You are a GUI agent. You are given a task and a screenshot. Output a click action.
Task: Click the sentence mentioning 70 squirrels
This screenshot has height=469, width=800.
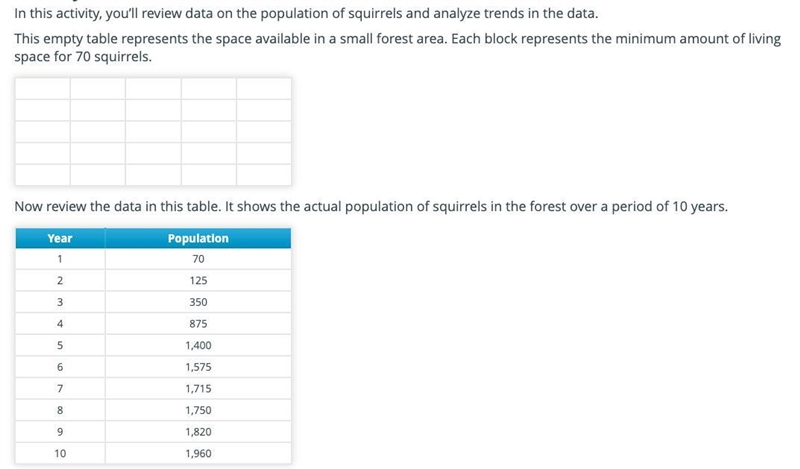point(397,47)
